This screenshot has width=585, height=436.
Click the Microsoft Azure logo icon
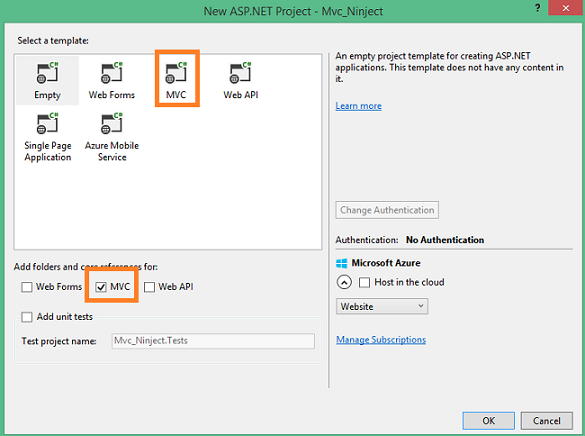click(x=341, y=263)
